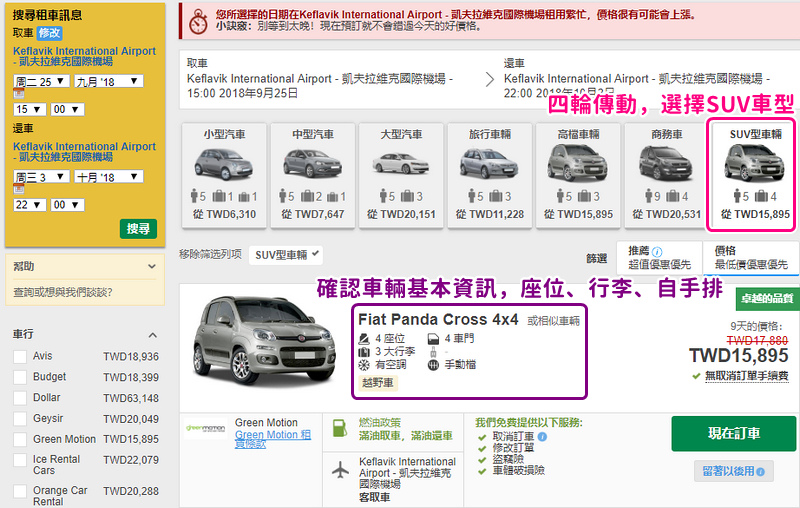The width and height of the screenshot is (800, 508).
Task: Click the 留著以後用 save button
Action: 734,471
